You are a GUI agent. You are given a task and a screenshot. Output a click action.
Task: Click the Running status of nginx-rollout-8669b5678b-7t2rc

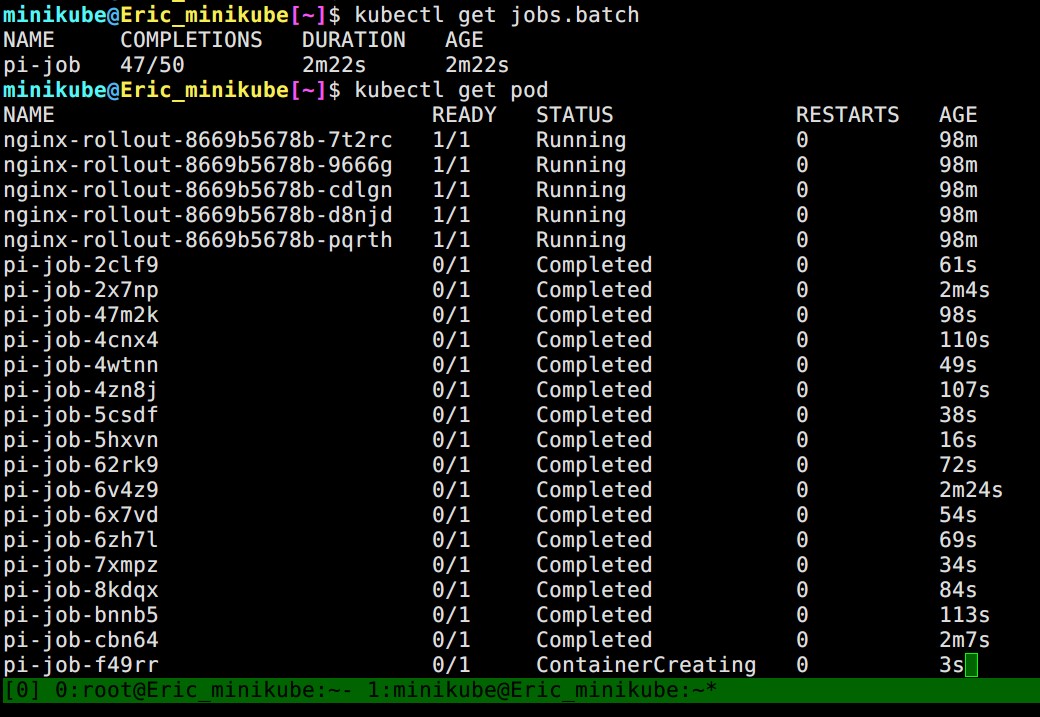pos(581,140)
